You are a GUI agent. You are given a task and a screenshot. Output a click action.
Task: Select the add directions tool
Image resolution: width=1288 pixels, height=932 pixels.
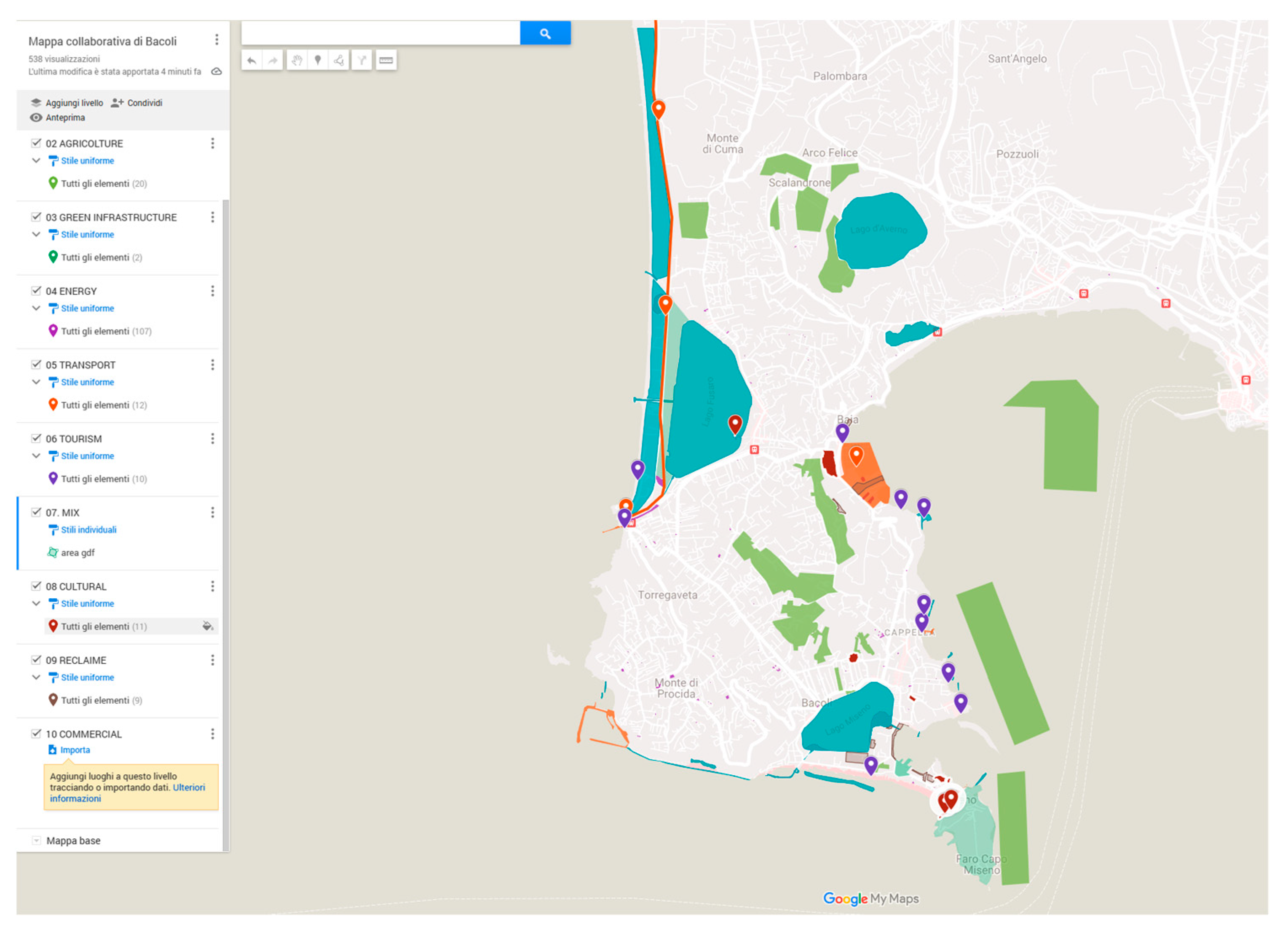point(361,60)
